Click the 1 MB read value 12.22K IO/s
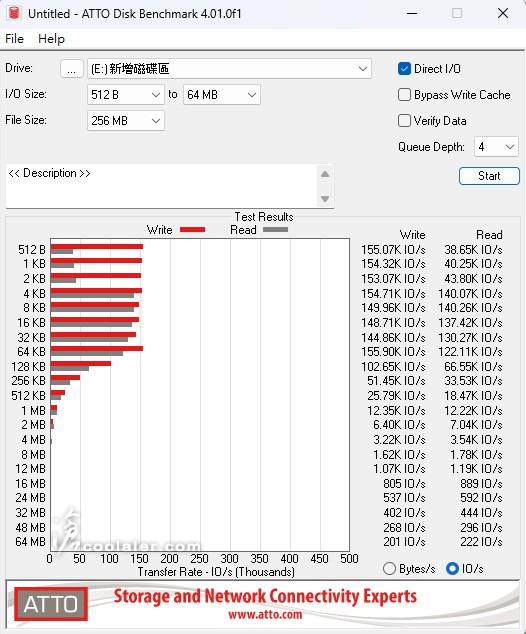 click(x=473, y=411)
